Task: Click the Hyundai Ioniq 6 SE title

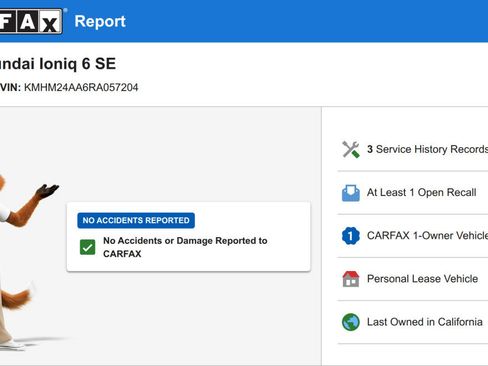Action: tap(58, 64)
